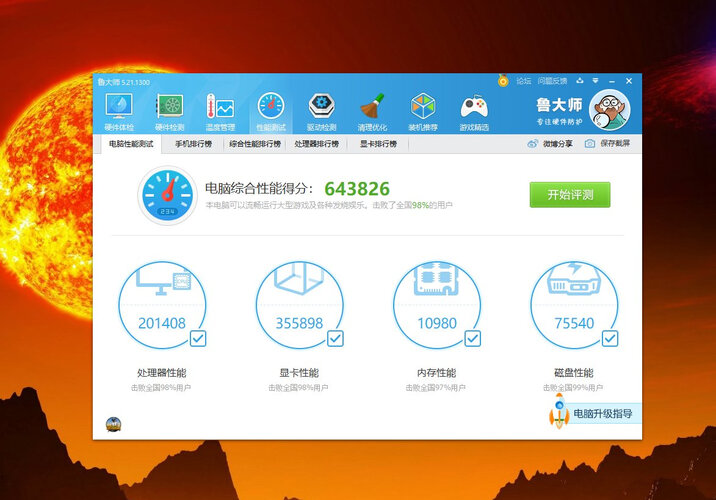Close the 鲁大师 window

[629, 81]
